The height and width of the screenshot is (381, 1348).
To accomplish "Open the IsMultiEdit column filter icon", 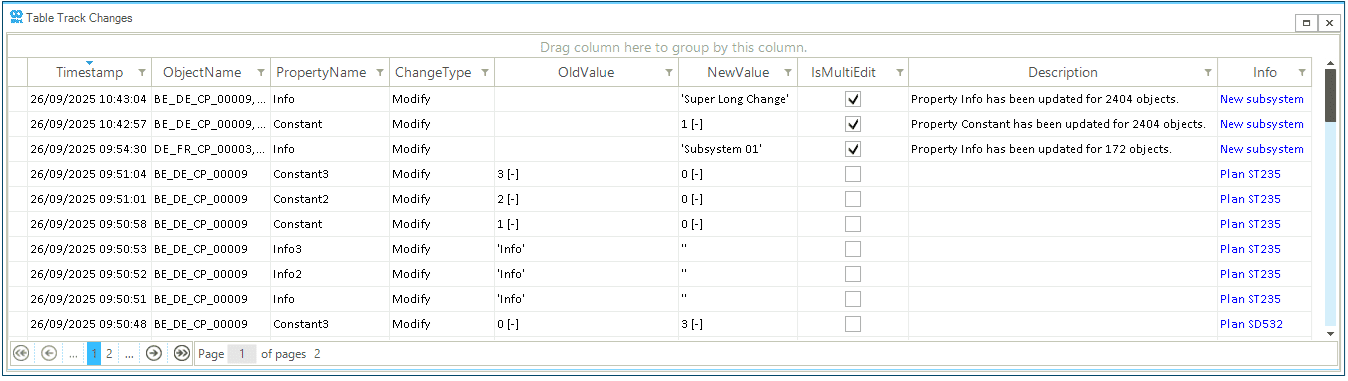I will tap(899, 73).
